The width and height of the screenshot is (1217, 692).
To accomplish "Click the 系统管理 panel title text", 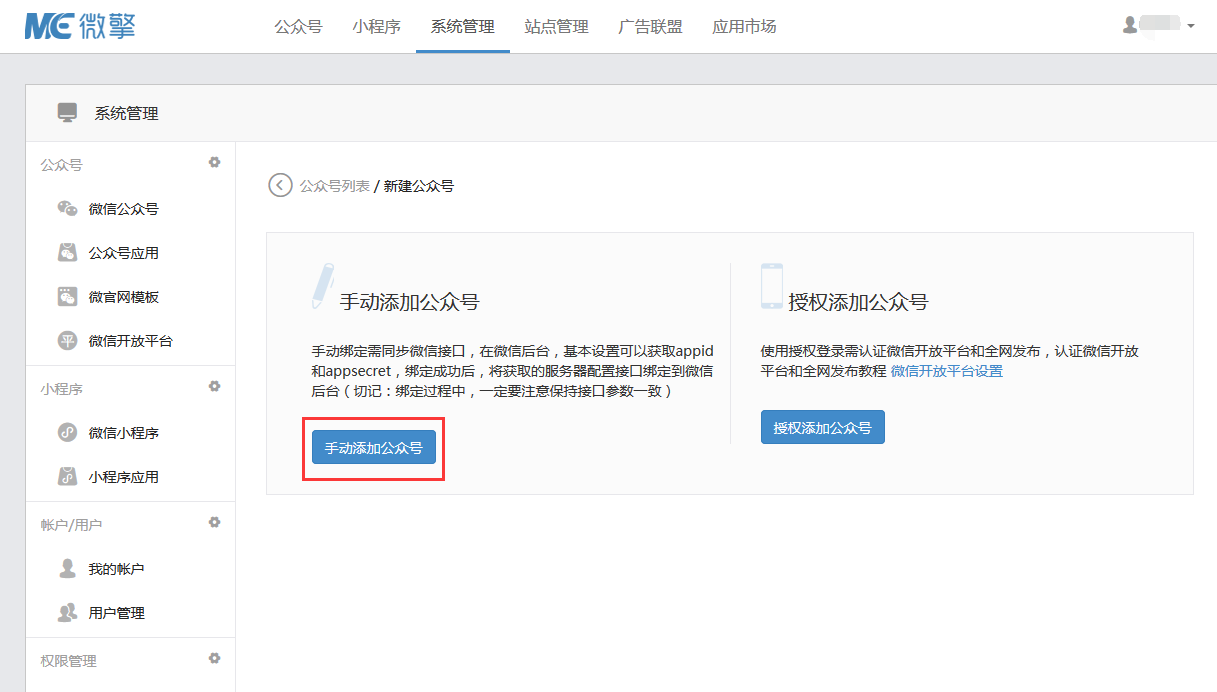I will pos(126,113).
